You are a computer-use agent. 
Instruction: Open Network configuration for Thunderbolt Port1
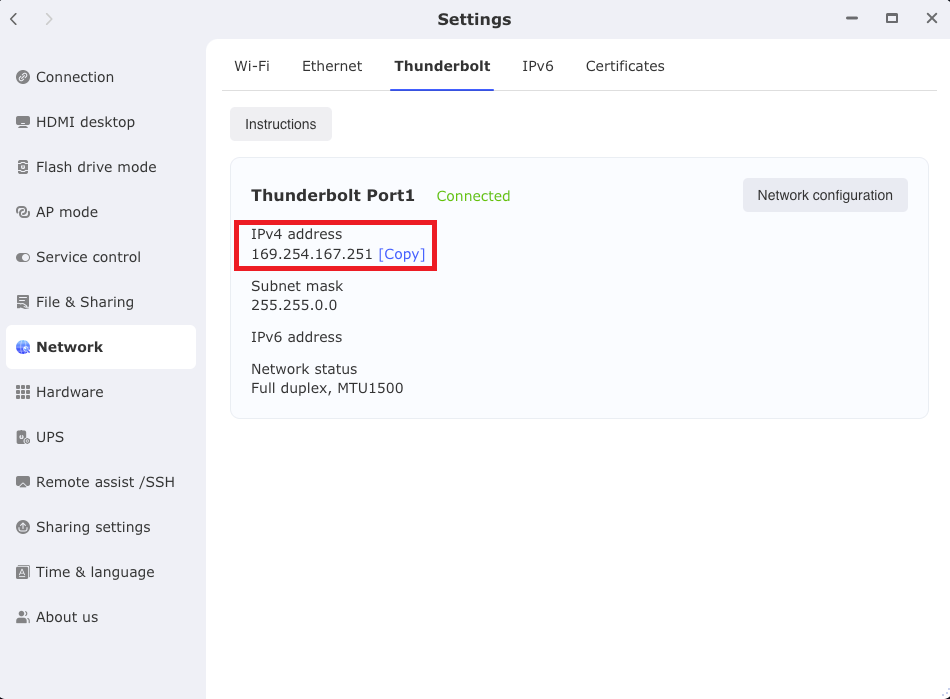coord(825,195)
